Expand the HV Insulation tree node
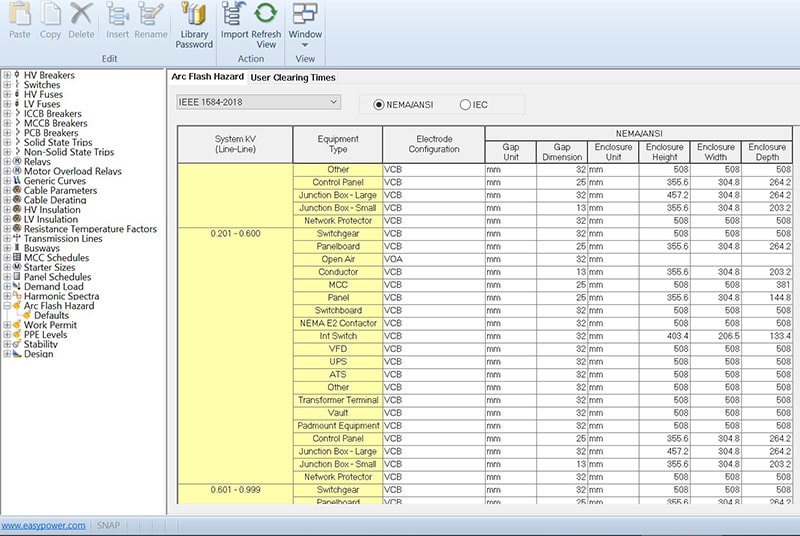 (x=7, y=210)
